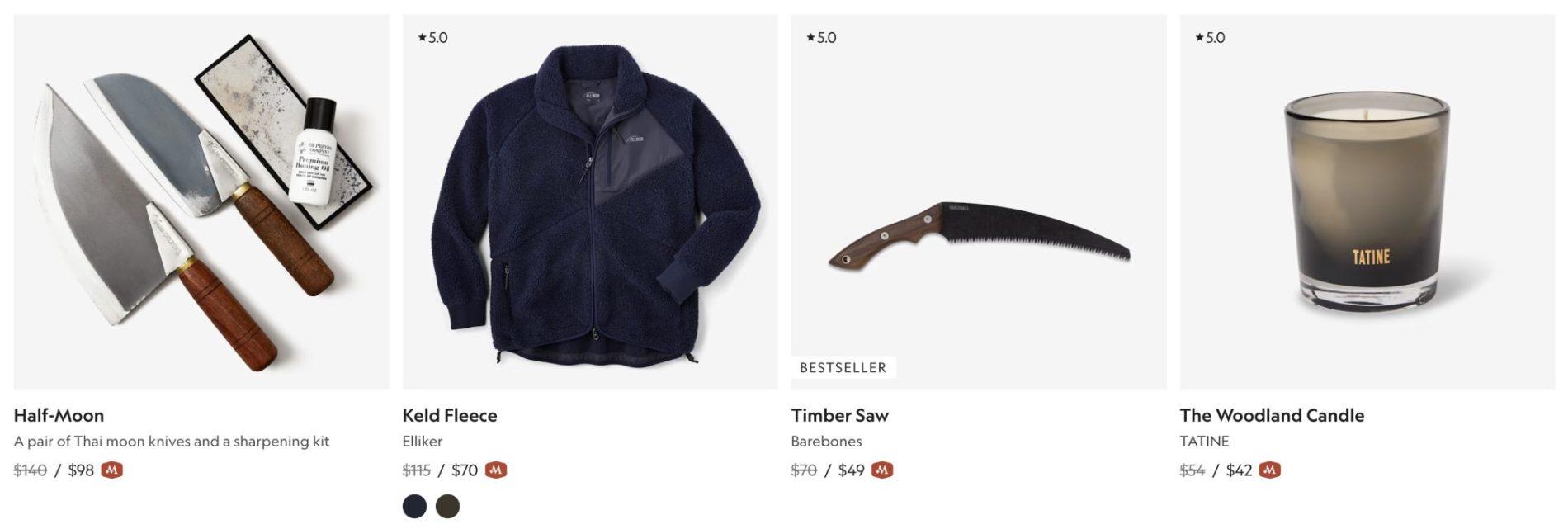The width and height of the screenshot is (1568, 529).
Task: Click the 5.0 star rating on Timber Saw
Action: [821, 37]
